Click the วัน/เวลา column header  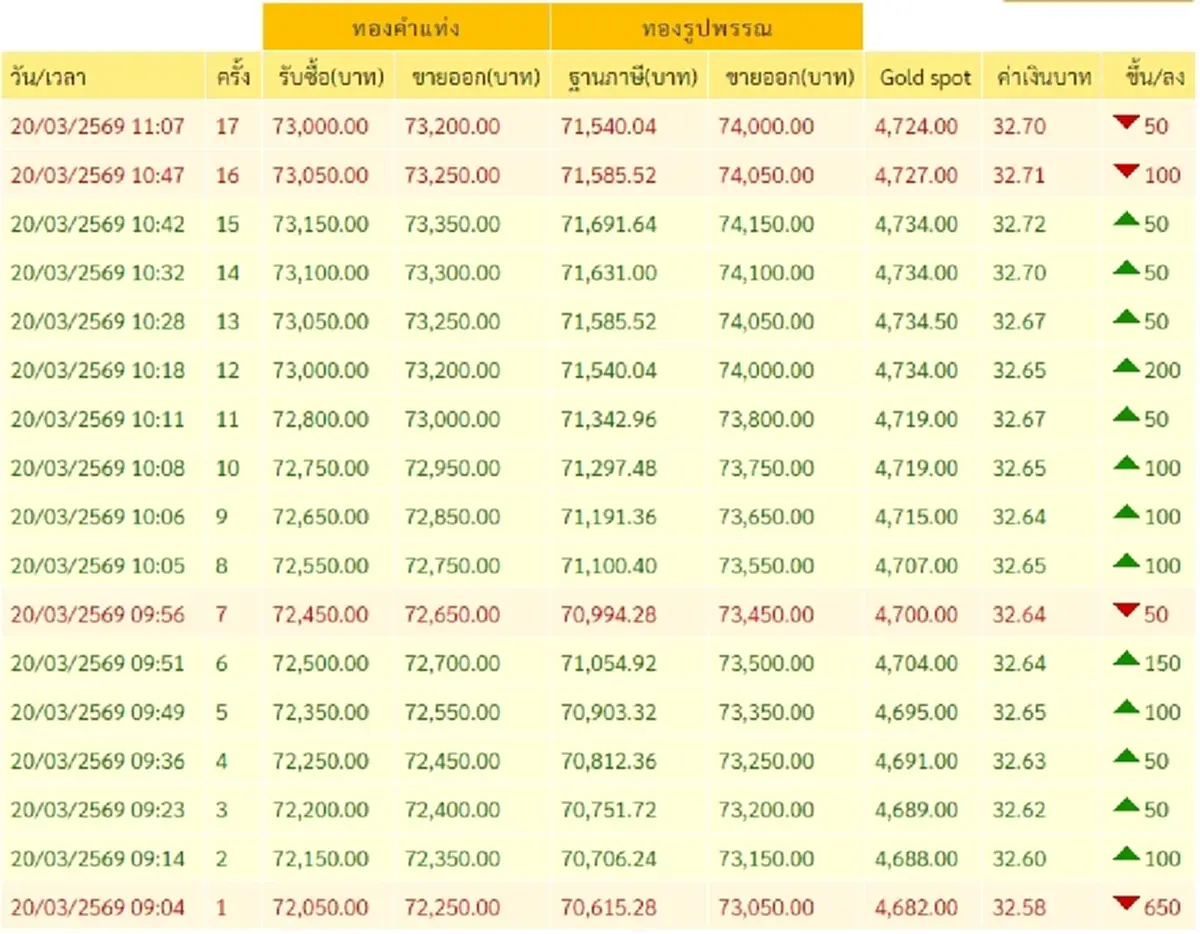(47, 76)
